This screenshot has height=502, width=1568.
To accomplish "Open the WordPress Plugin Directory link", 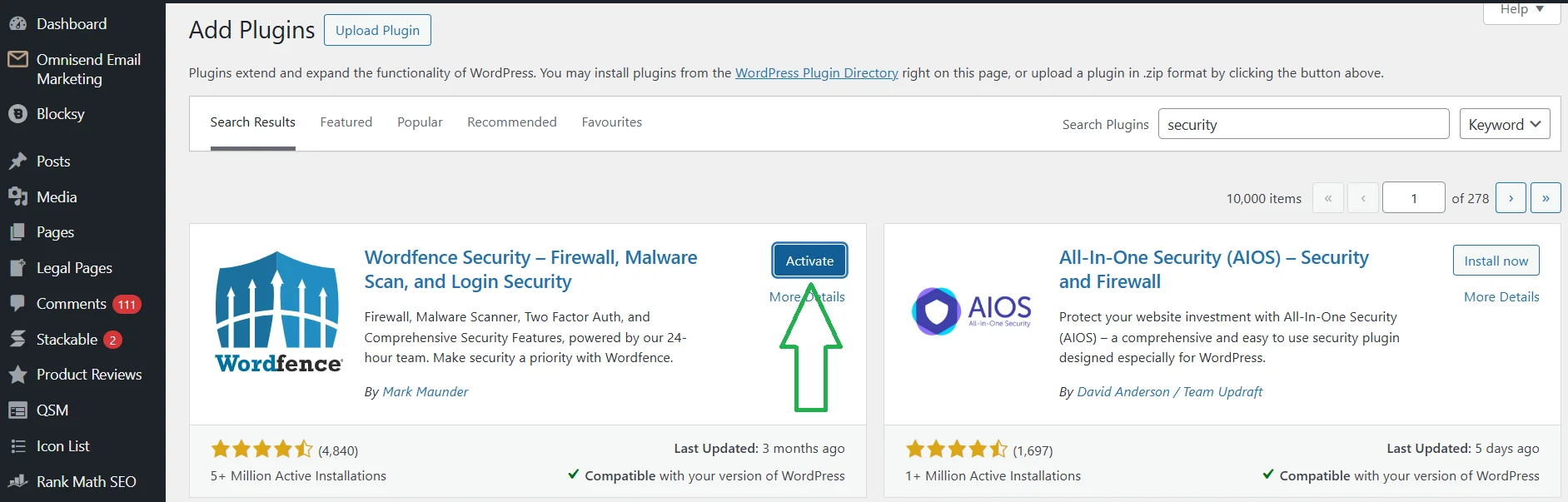I will [x=816, y=73].
